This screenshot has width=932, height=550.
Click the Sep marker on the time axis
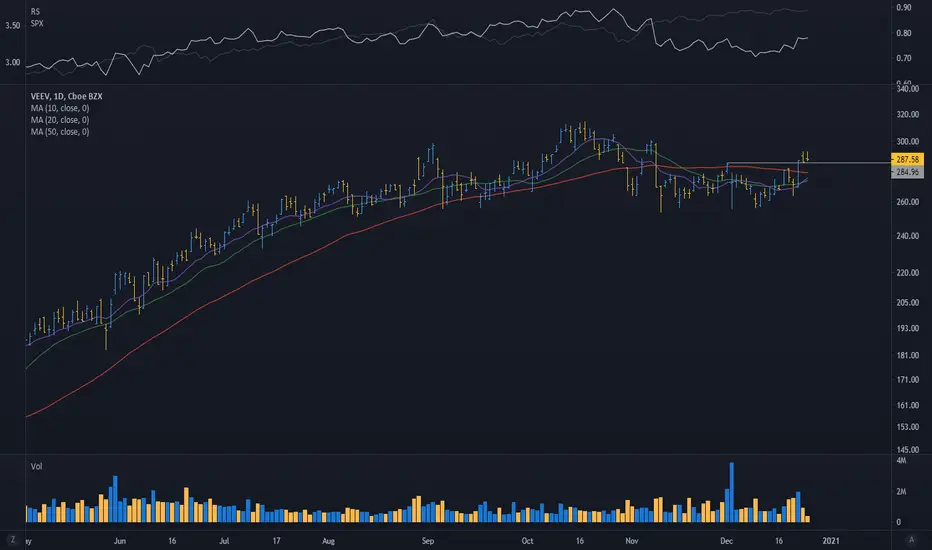point(428,541)
